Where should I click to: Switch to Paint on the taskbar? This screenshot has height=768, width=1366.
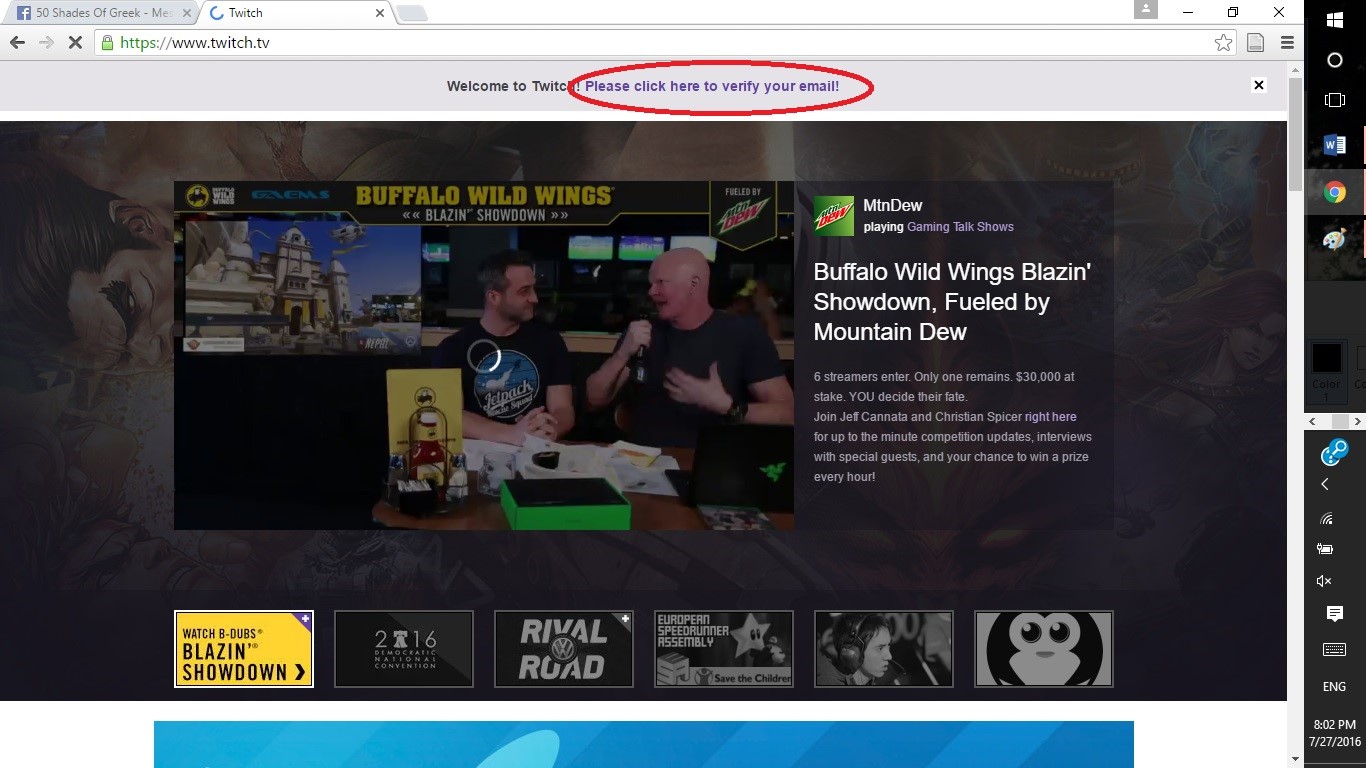tap(1334, 240)
